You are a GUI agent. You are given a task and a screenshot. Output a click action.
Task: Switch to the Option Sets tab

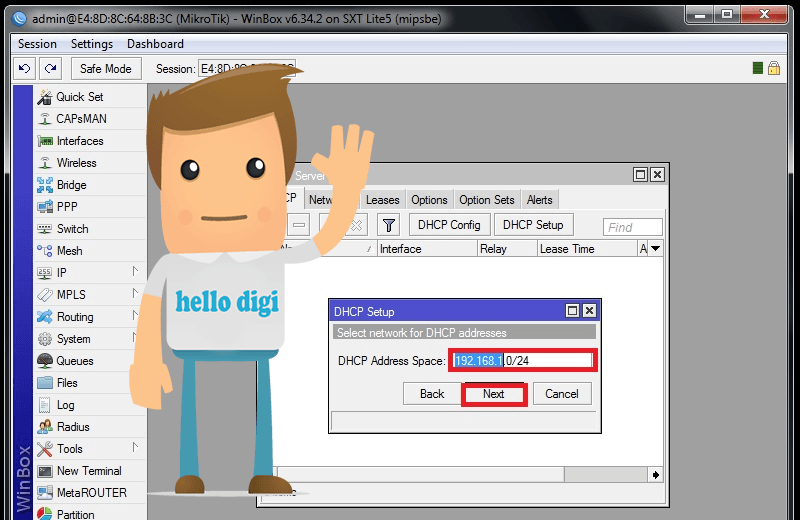[x=487, y=200]
